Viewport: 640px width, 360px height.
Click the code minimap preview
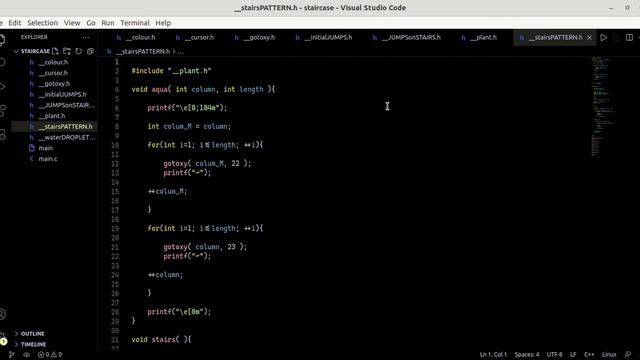tap(603, 106)
